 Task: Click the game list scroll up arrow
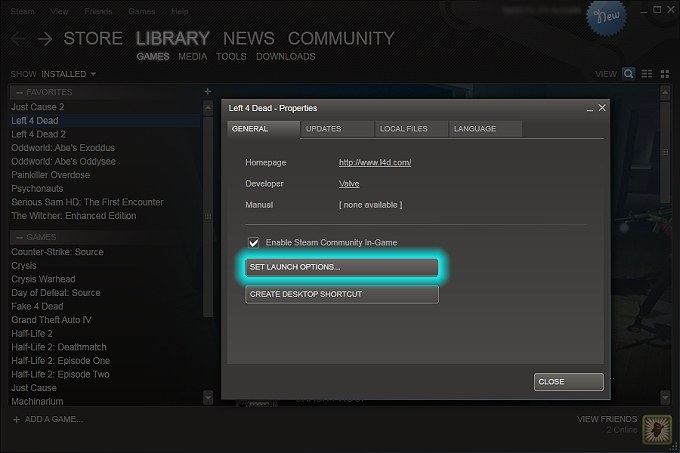click(208, 108)
